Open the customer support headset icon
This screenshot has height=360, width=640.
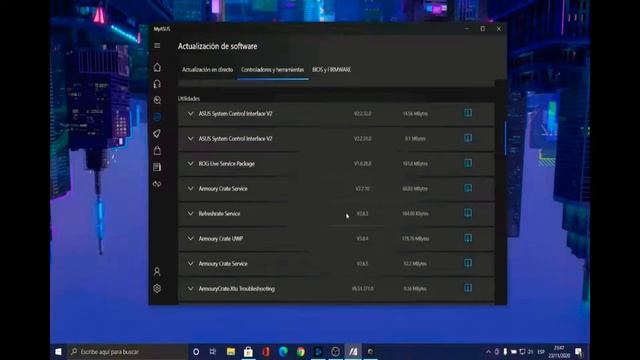click(x=157, y=84)
